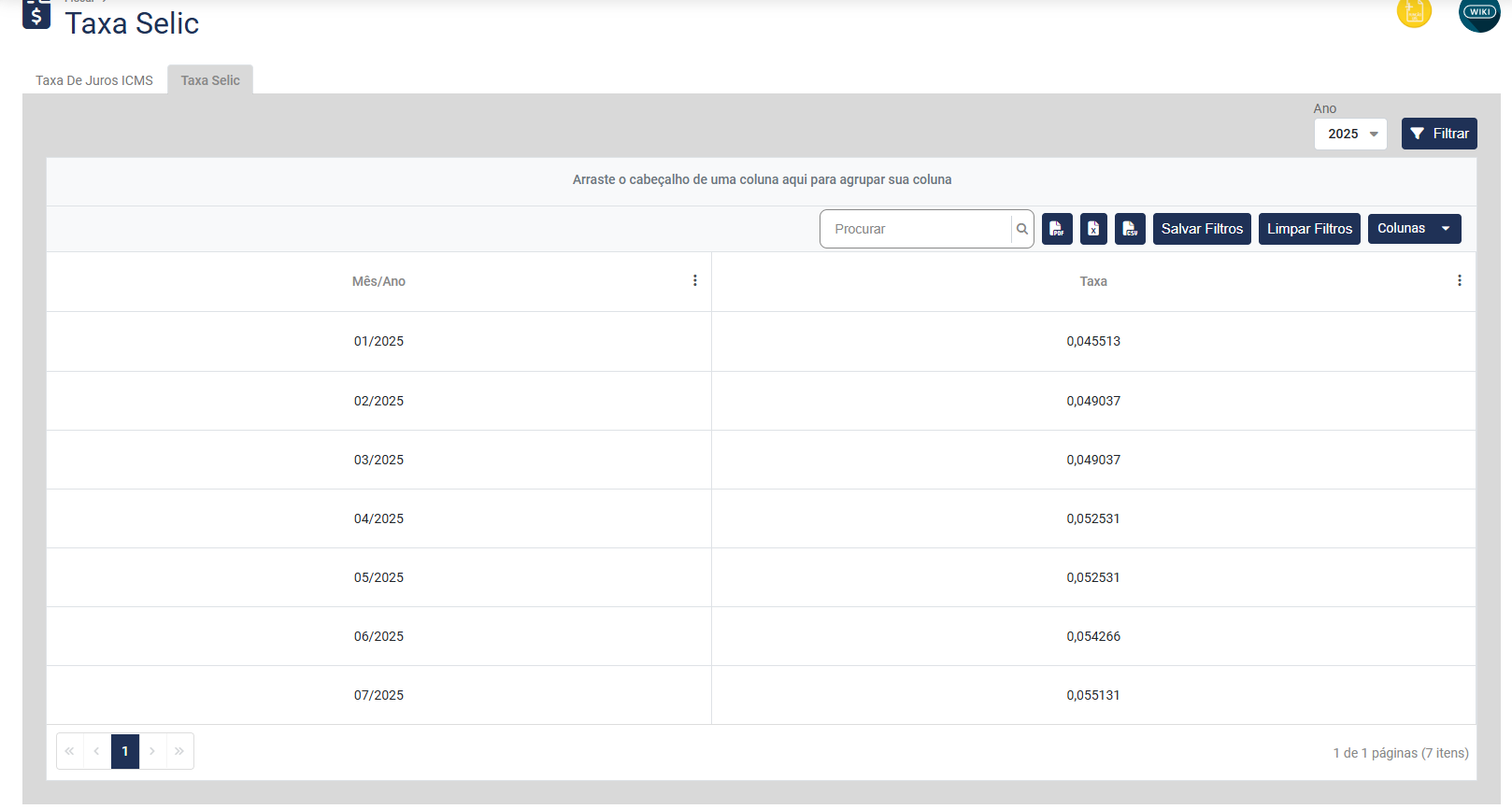Go to the first page
Screen dimensions: 1512x809
pyautogui.click(x=70, y=751)
